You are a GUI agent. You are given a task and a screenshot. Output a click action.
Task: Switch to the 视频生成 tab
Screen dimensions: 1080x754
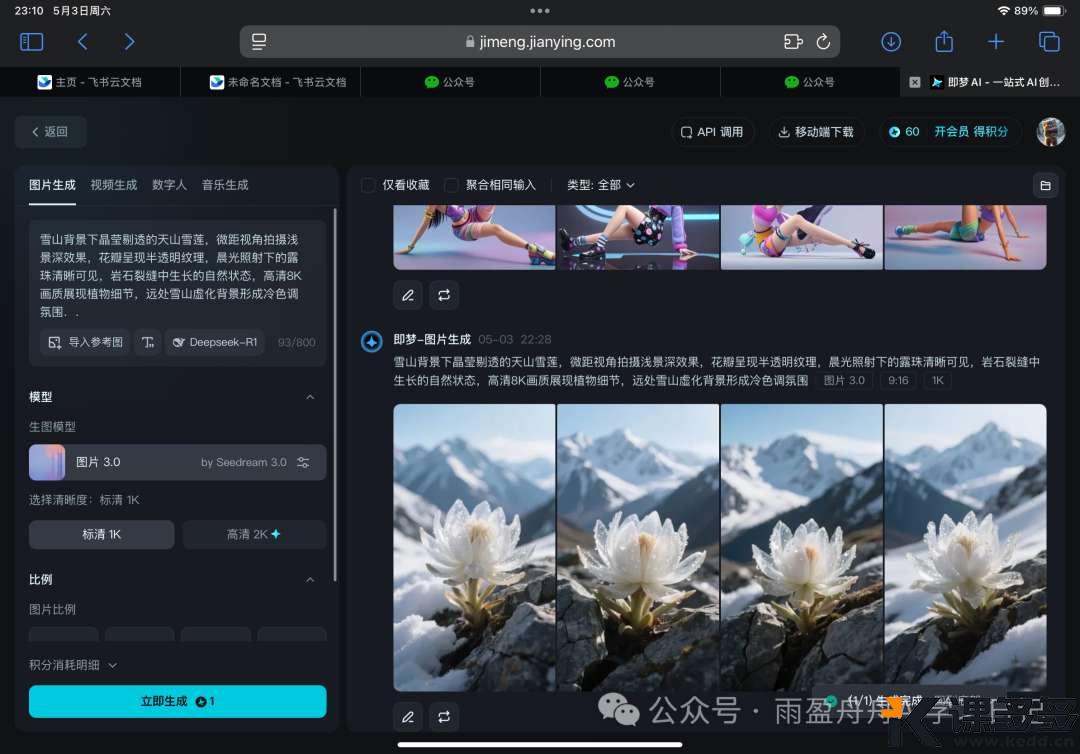113,185
